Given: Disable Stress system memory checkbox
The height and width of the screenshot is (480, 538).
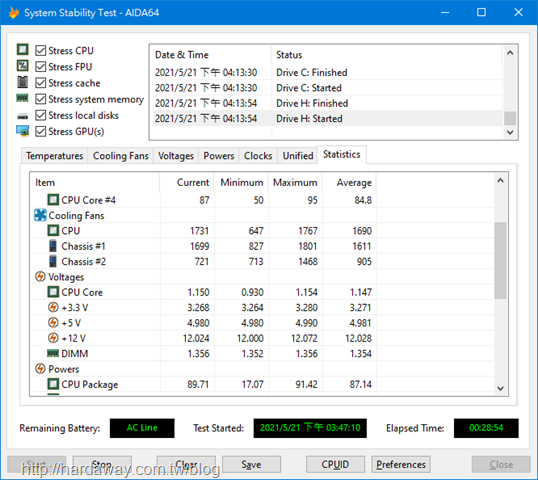Looking at the screenshot, I should coord(40,99).
